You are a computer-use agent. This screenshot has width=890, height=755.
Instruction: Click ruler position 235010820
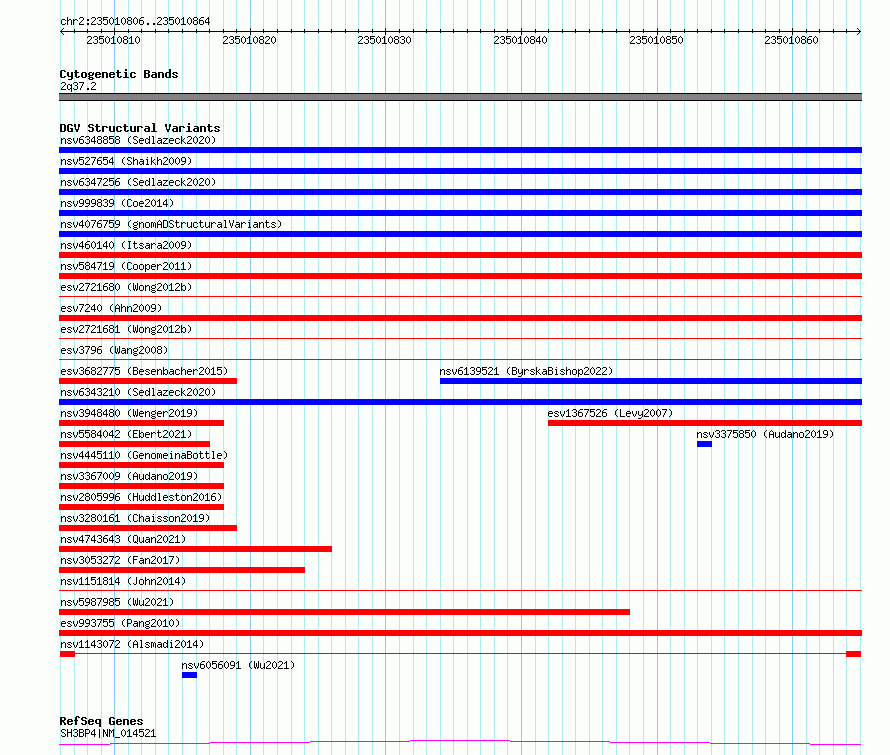[x=249, y=40]
